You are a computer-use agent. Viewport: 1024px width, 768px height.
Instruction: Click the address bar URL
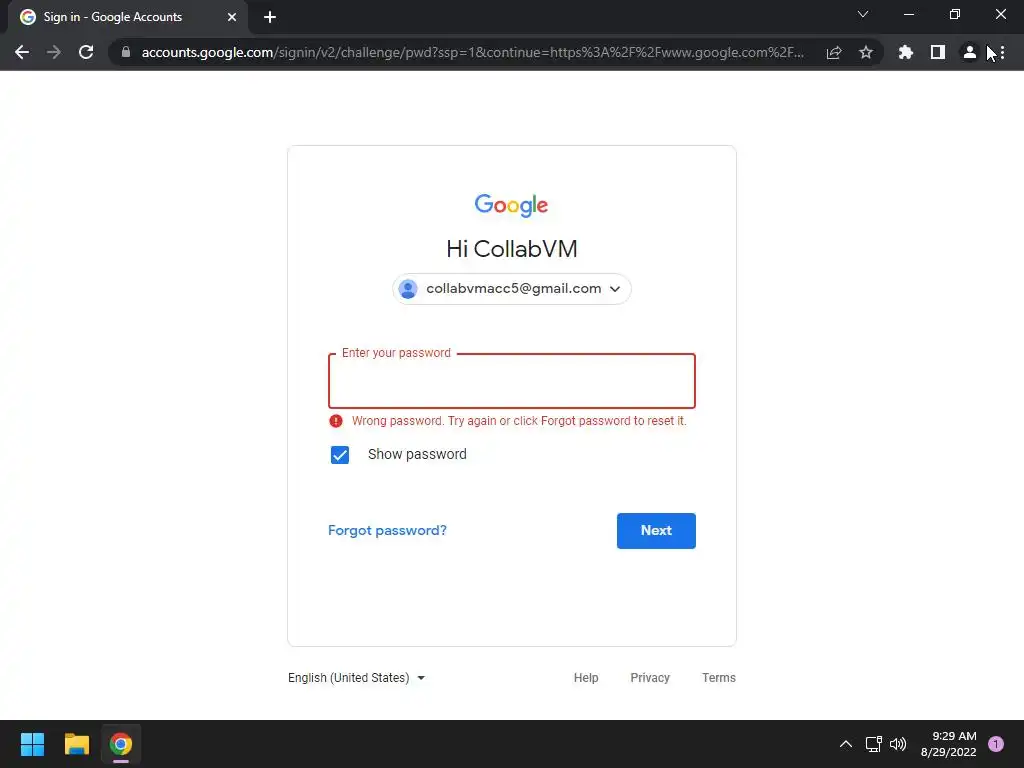472,52
